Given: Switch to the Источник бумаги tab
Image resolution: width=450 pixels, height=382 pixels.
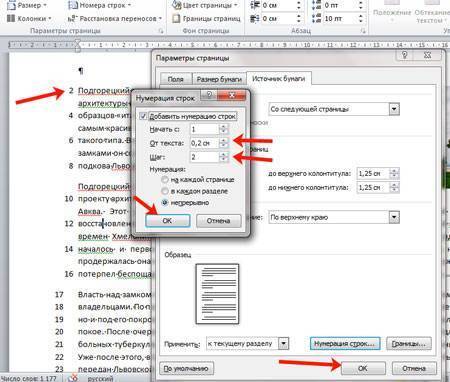Looking at the screenshot, I should point(278,79).
